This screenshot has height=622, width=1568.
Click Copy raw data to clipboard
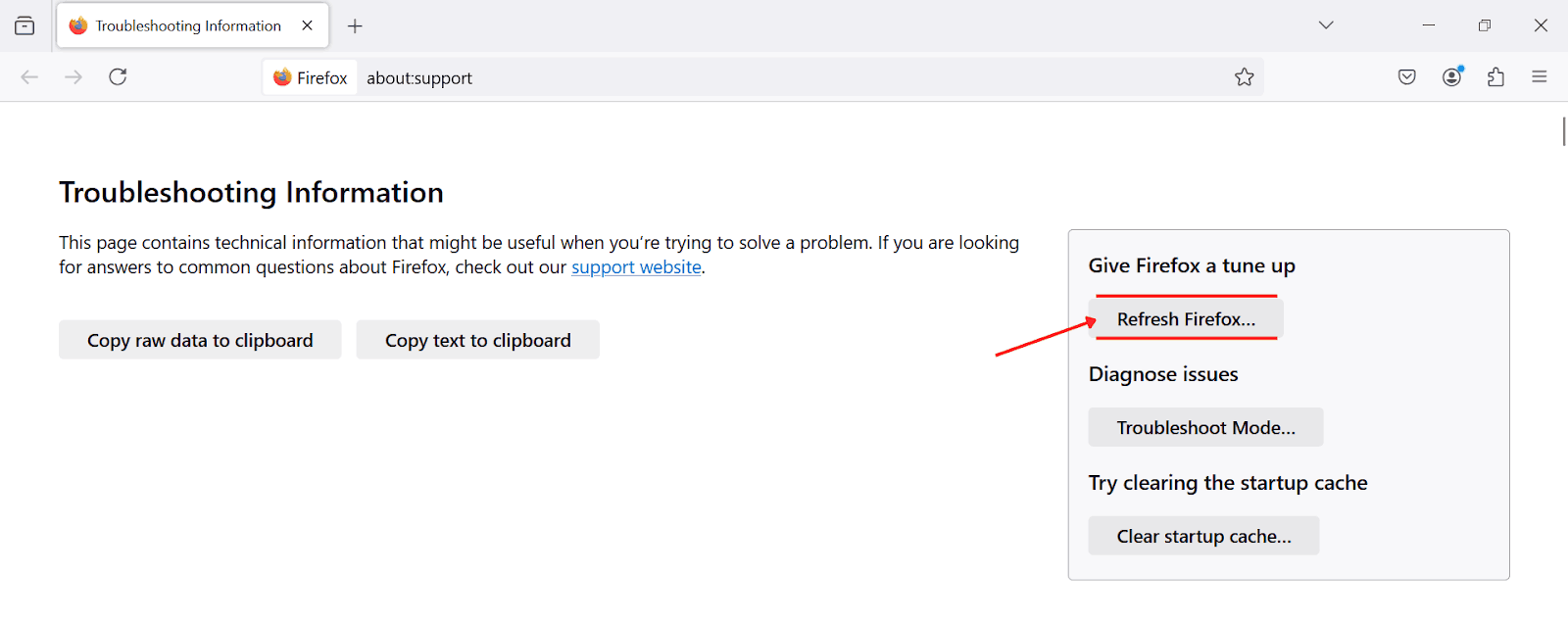tap(200, 340)
